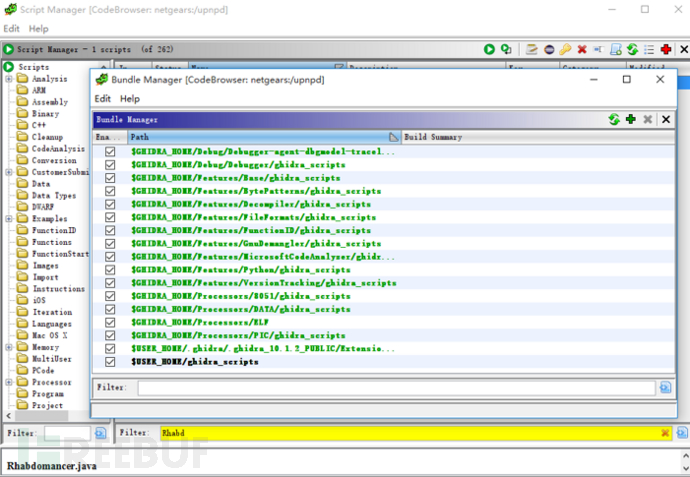Click the yellow key binding icon
Viewport: 690px width, 477px height.
click(565, 49)
